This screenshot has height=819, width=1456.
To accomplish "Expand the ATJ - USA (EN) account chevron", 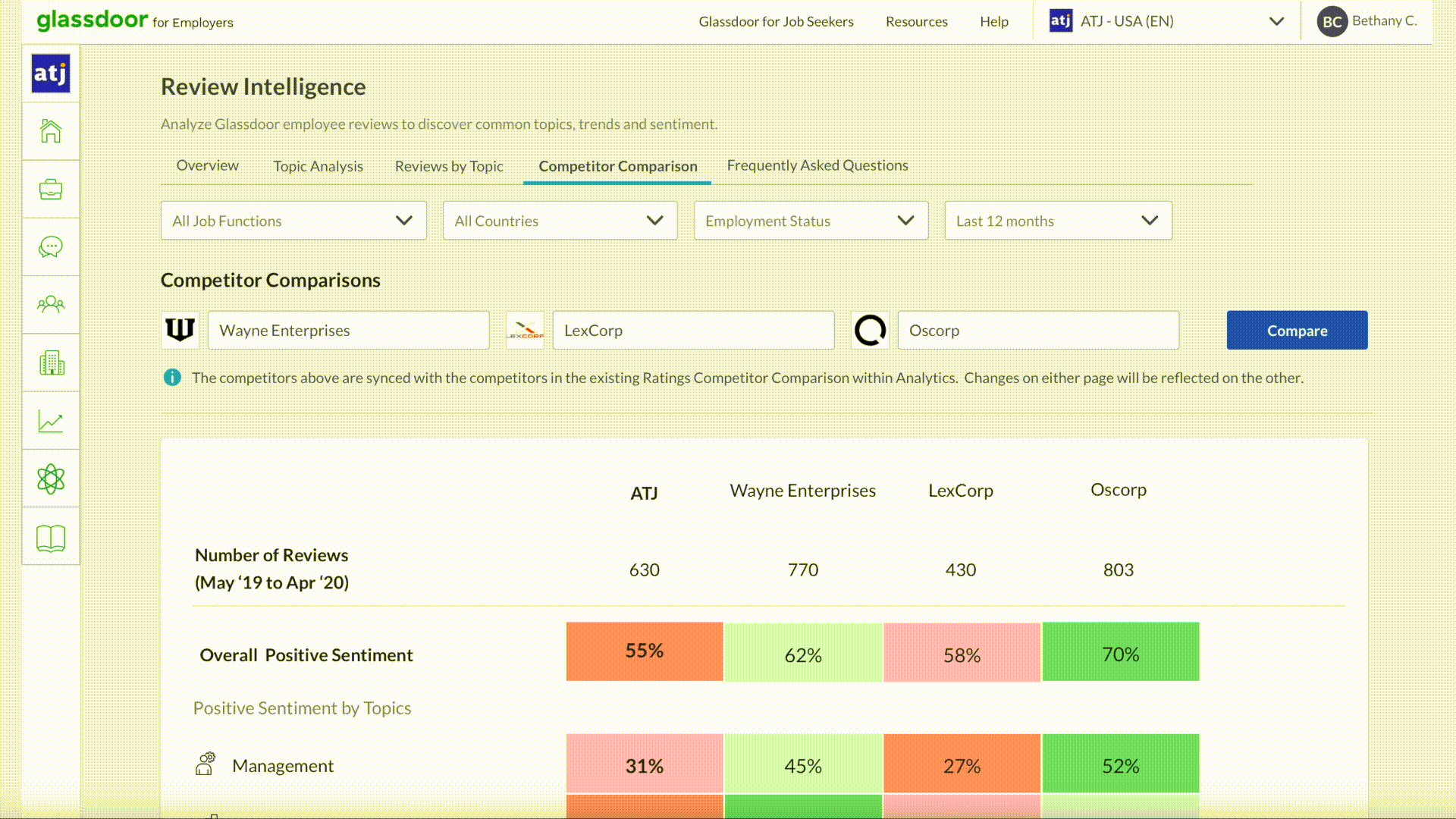I will click(x=1277, y=21).
